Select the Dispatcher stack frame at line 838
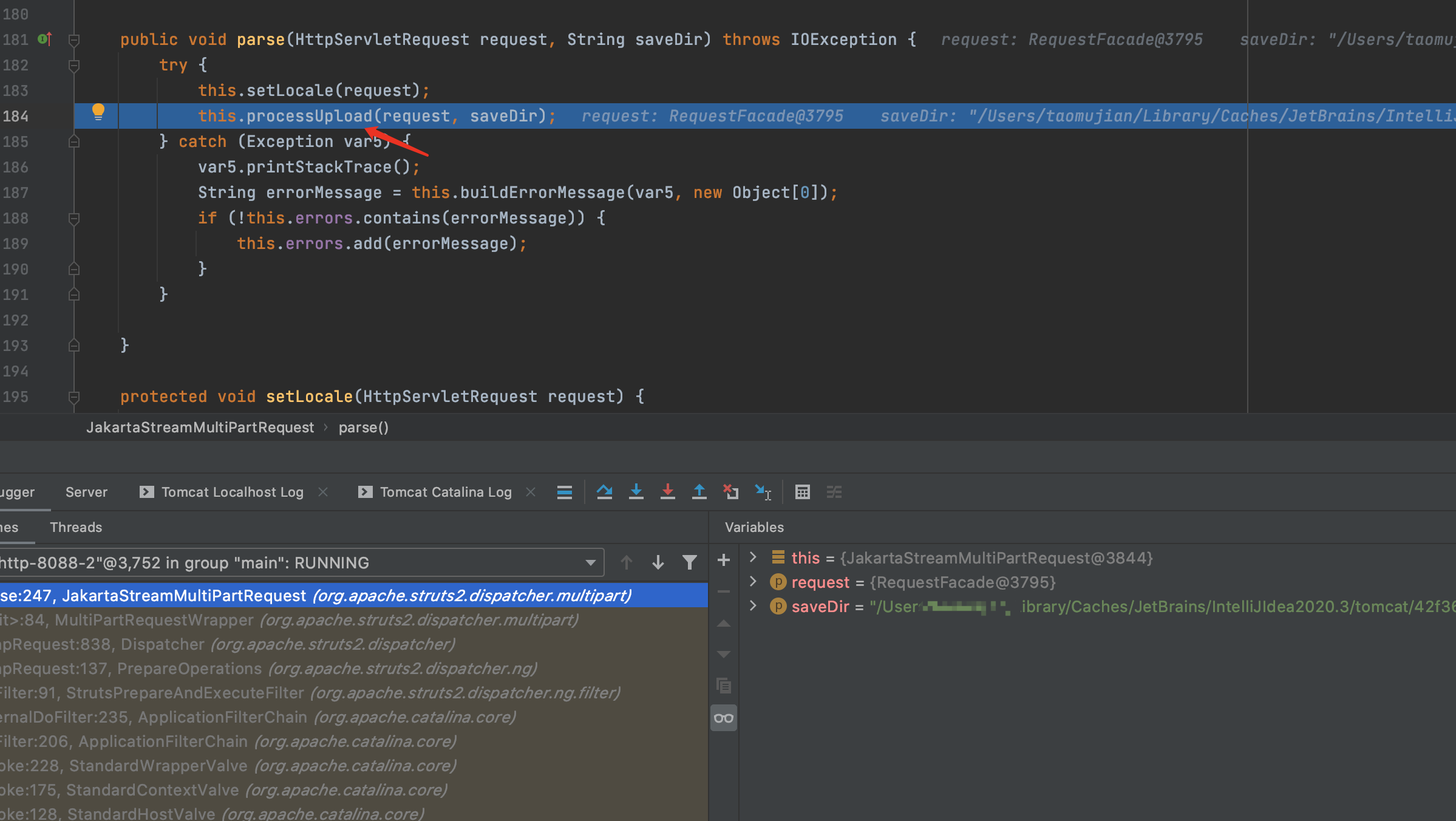This screenshot has height=821, width=1456. pyautogui.click(x=353, y=644)
